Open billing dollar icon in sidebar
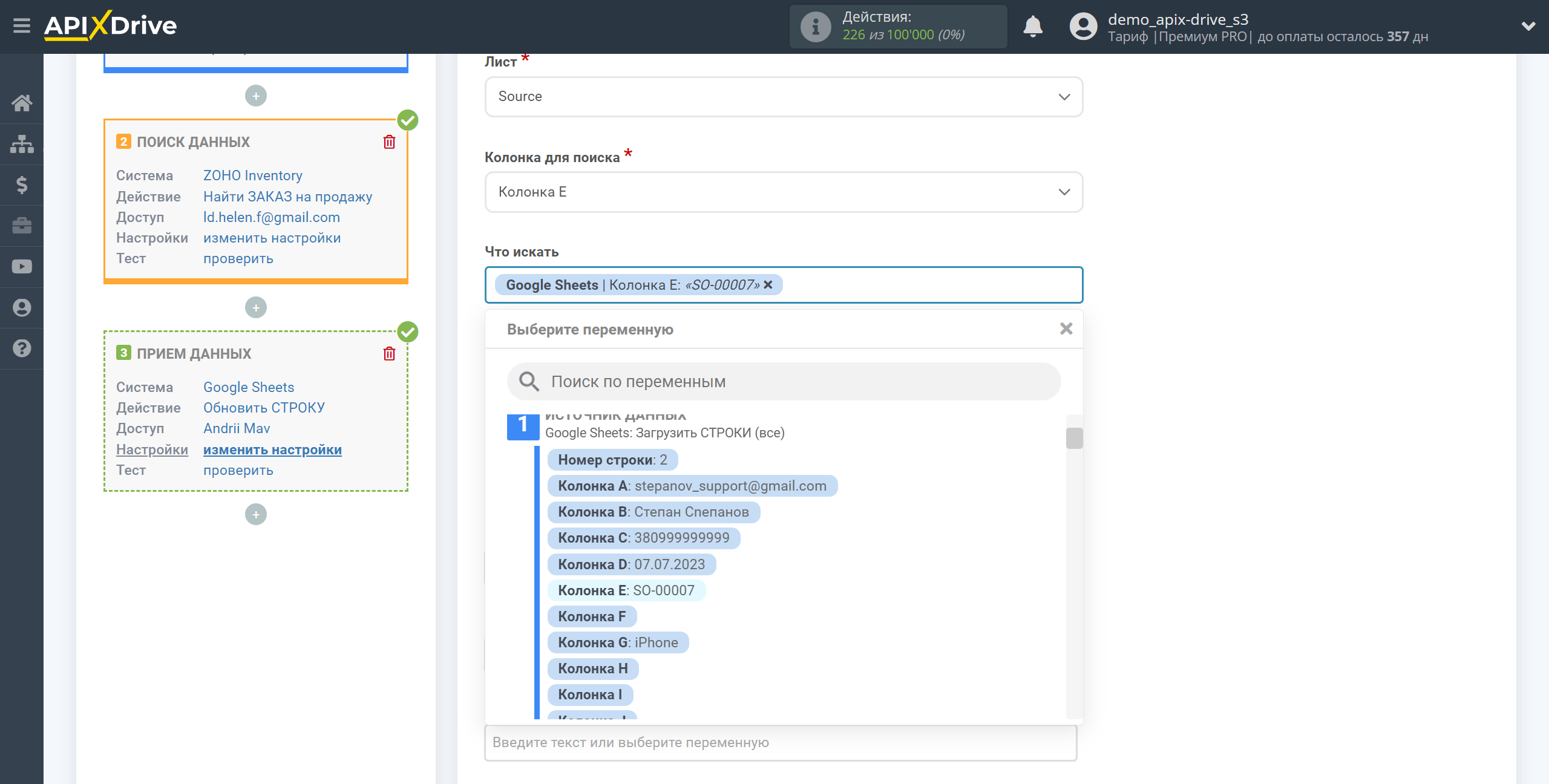This screenshot has height=784, width=1549. (x=22, y=185)
